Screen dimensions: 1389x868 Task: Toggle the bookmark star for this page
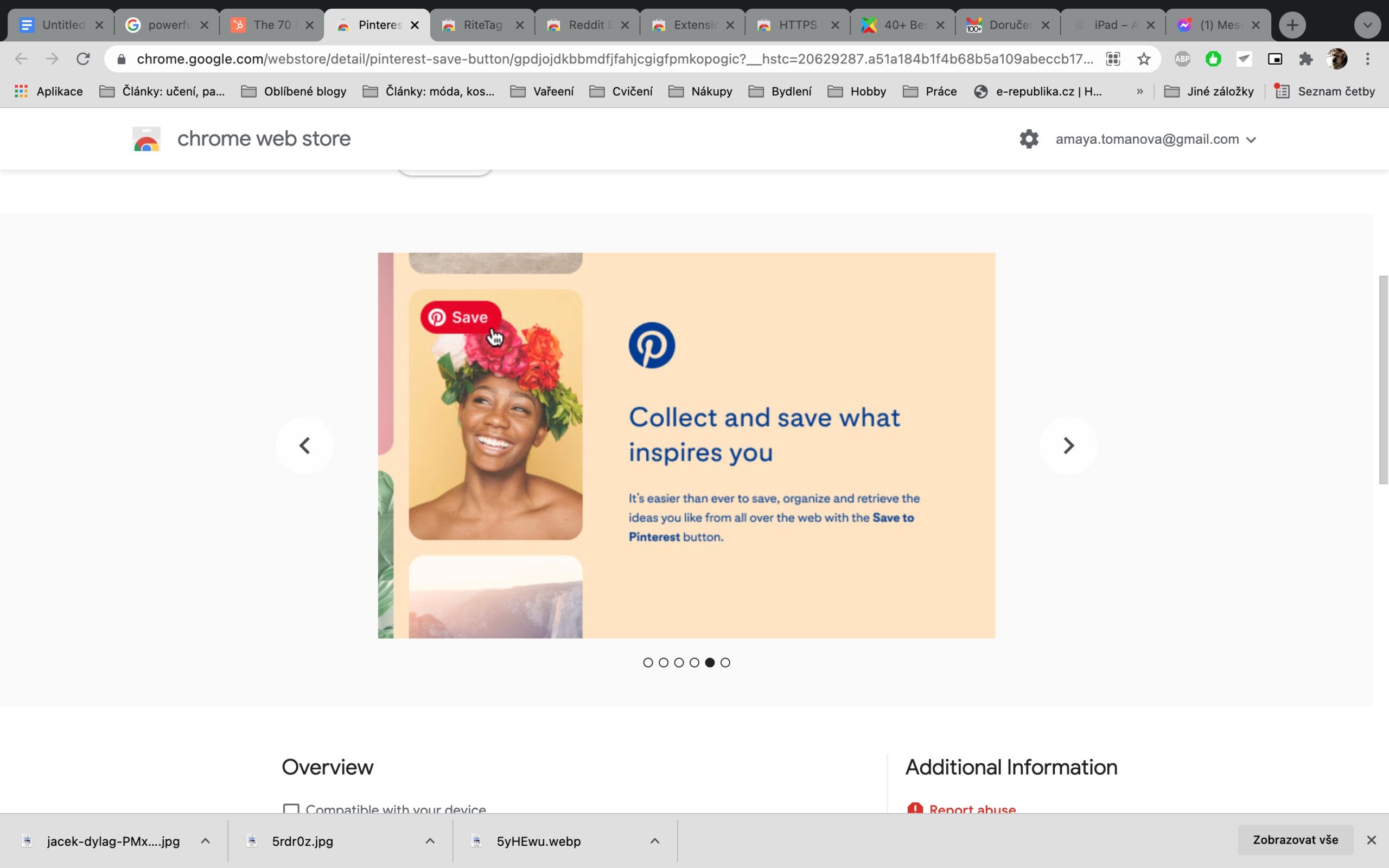point(1142,59)
